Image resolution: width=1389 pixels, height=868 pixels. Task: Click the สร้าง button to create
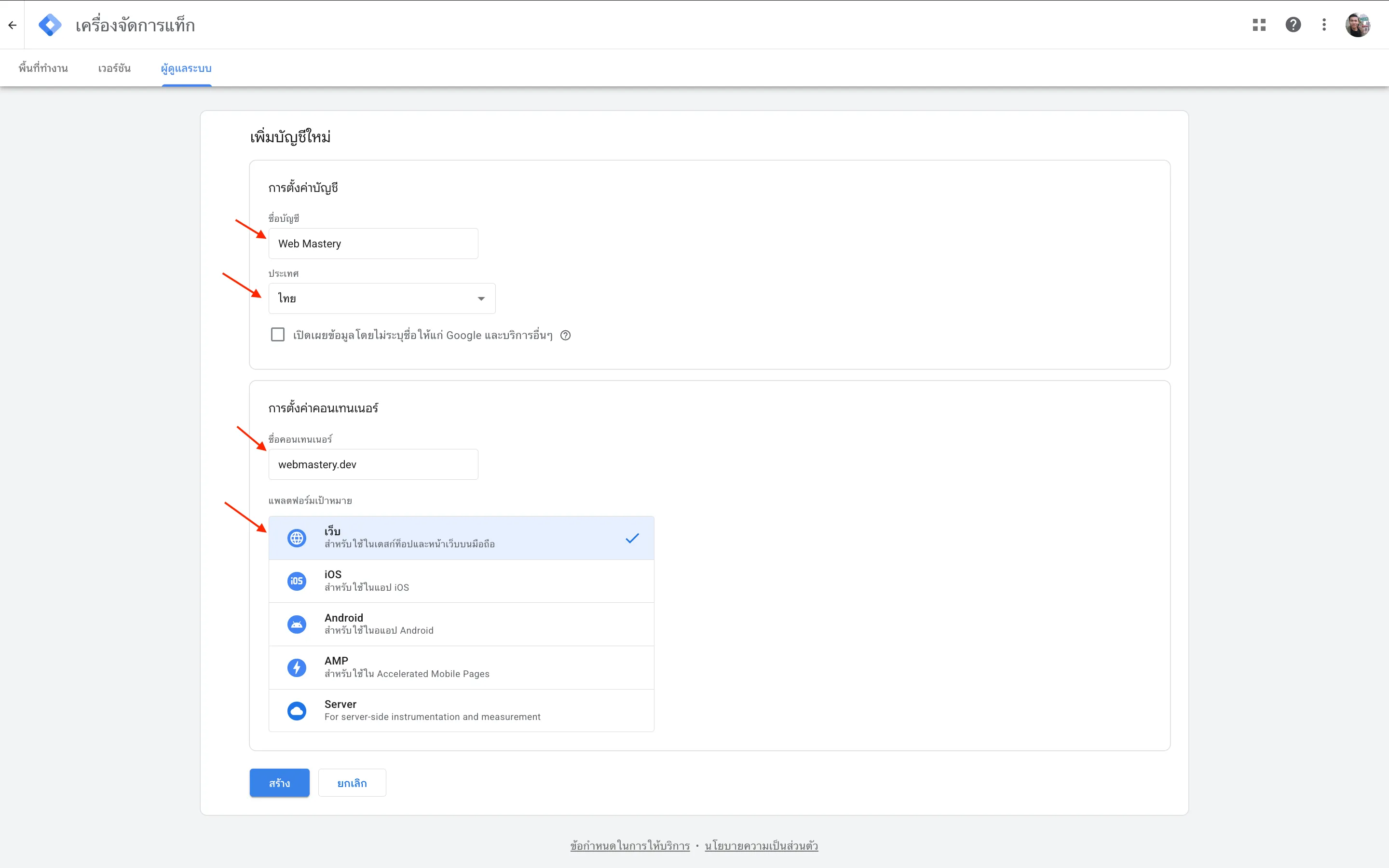279,783
